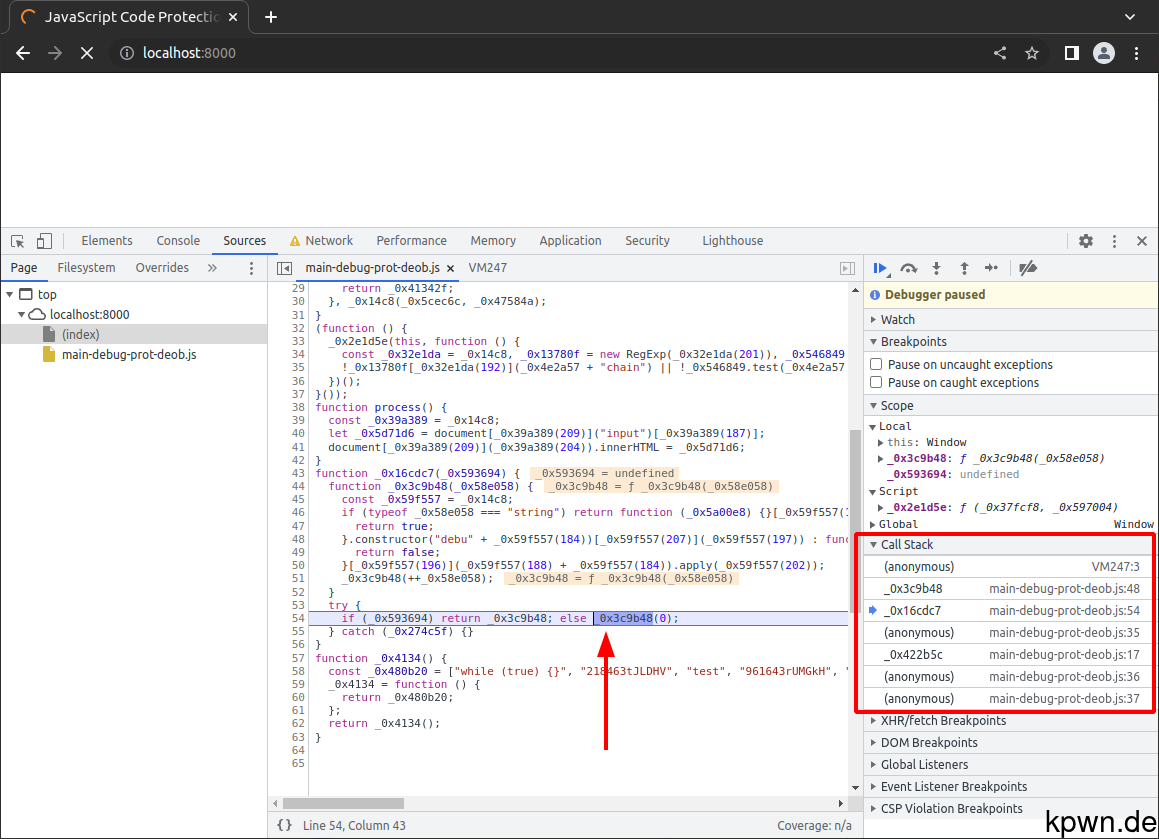
Task: Open DevTools settings gear
Action: point(1085,241)
